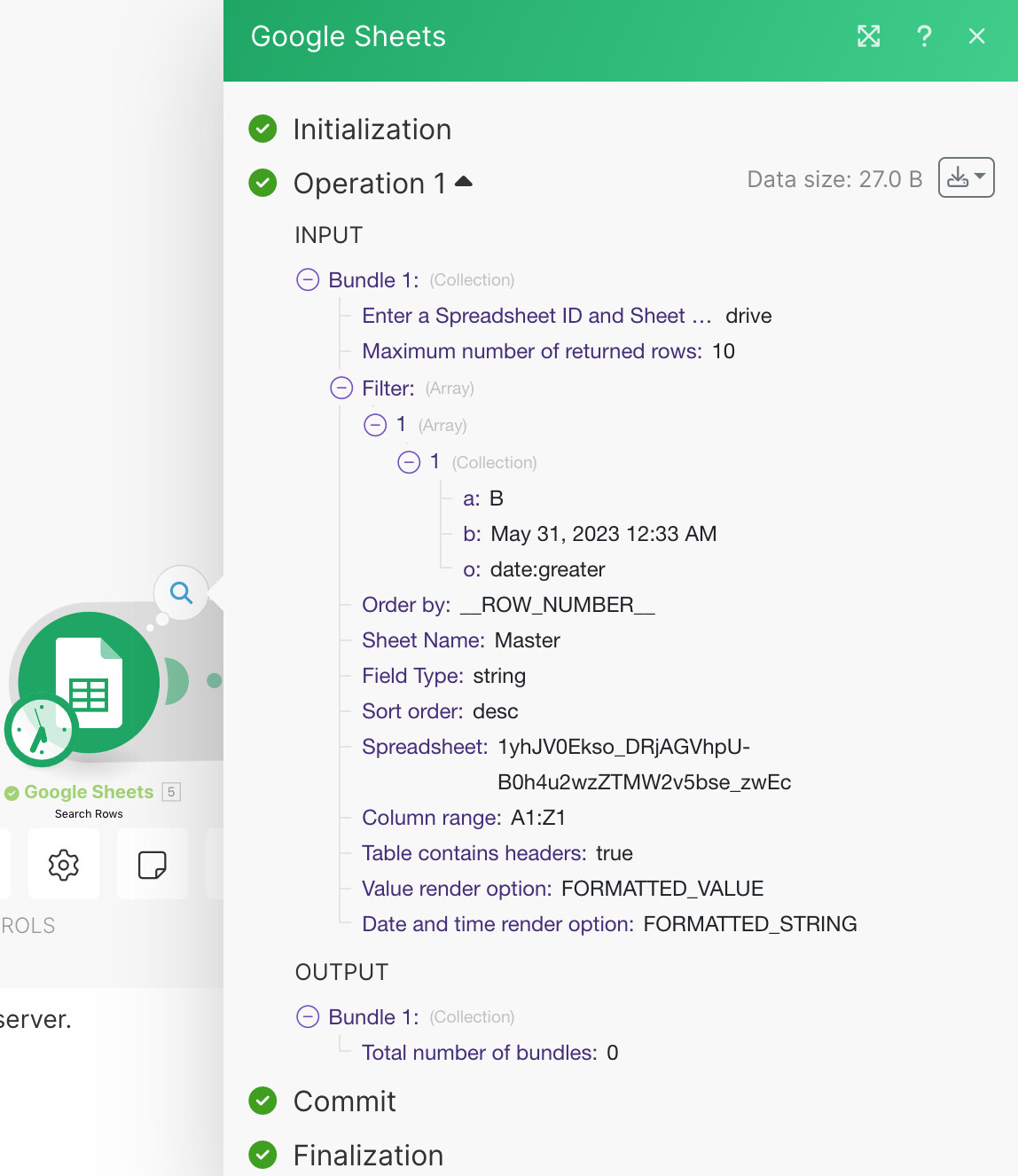Click the Initialization green check icon

pyautogui.click(x=262, y=129)
